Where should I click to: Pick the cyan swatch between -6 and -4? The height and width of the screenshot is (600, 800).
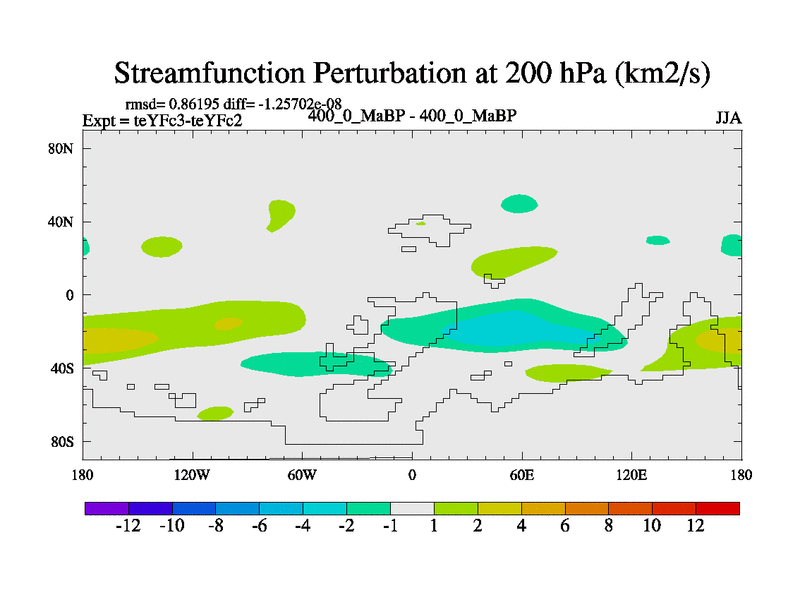point(281,508)
